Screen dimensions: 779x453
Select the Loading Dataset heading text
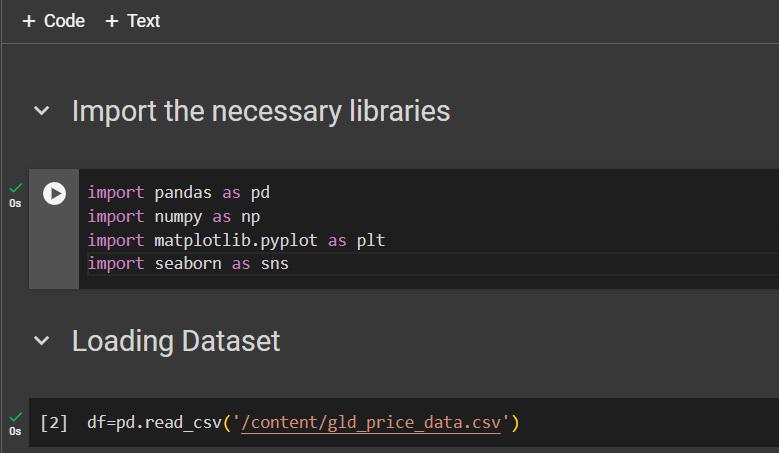click(176, 341)
